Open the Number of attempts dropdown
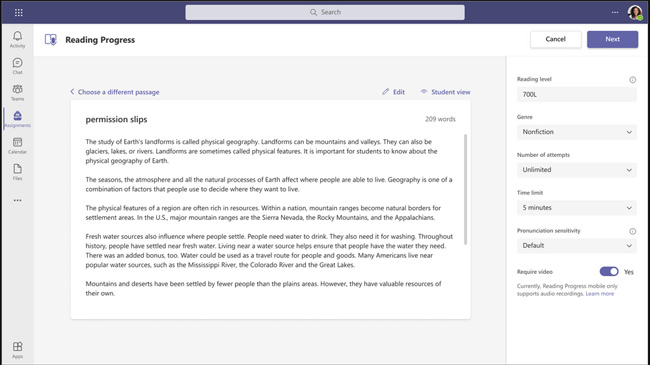 point(577,170)
